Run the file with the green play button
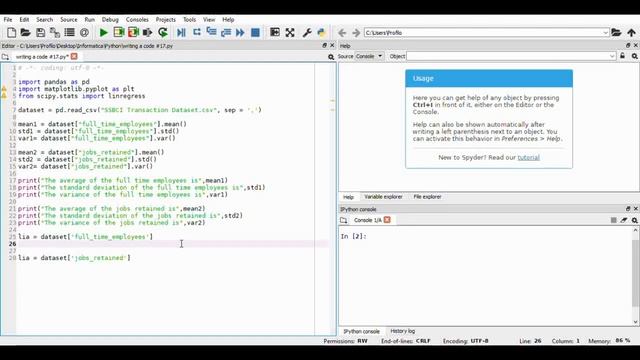This screenshot has height=360, width=640. click(104, 33)
